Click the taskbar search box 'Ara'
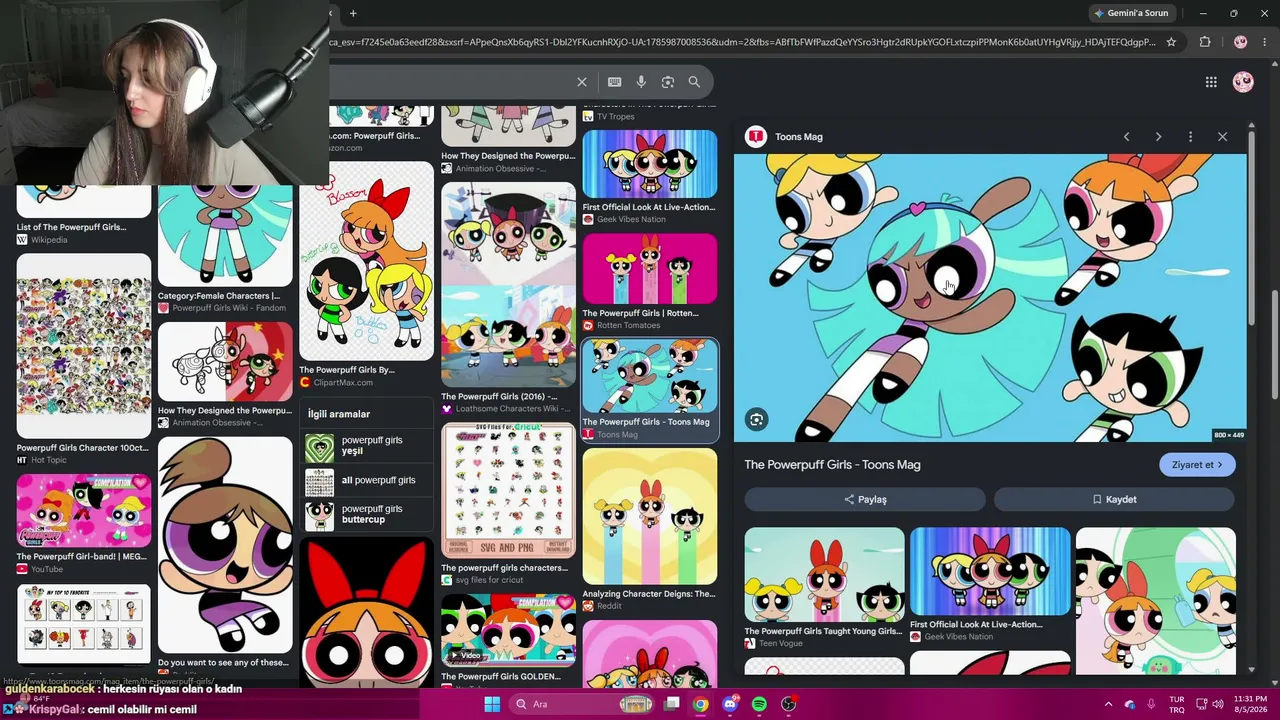Viewport: 1280px width, 720px height. pos(583,704)
